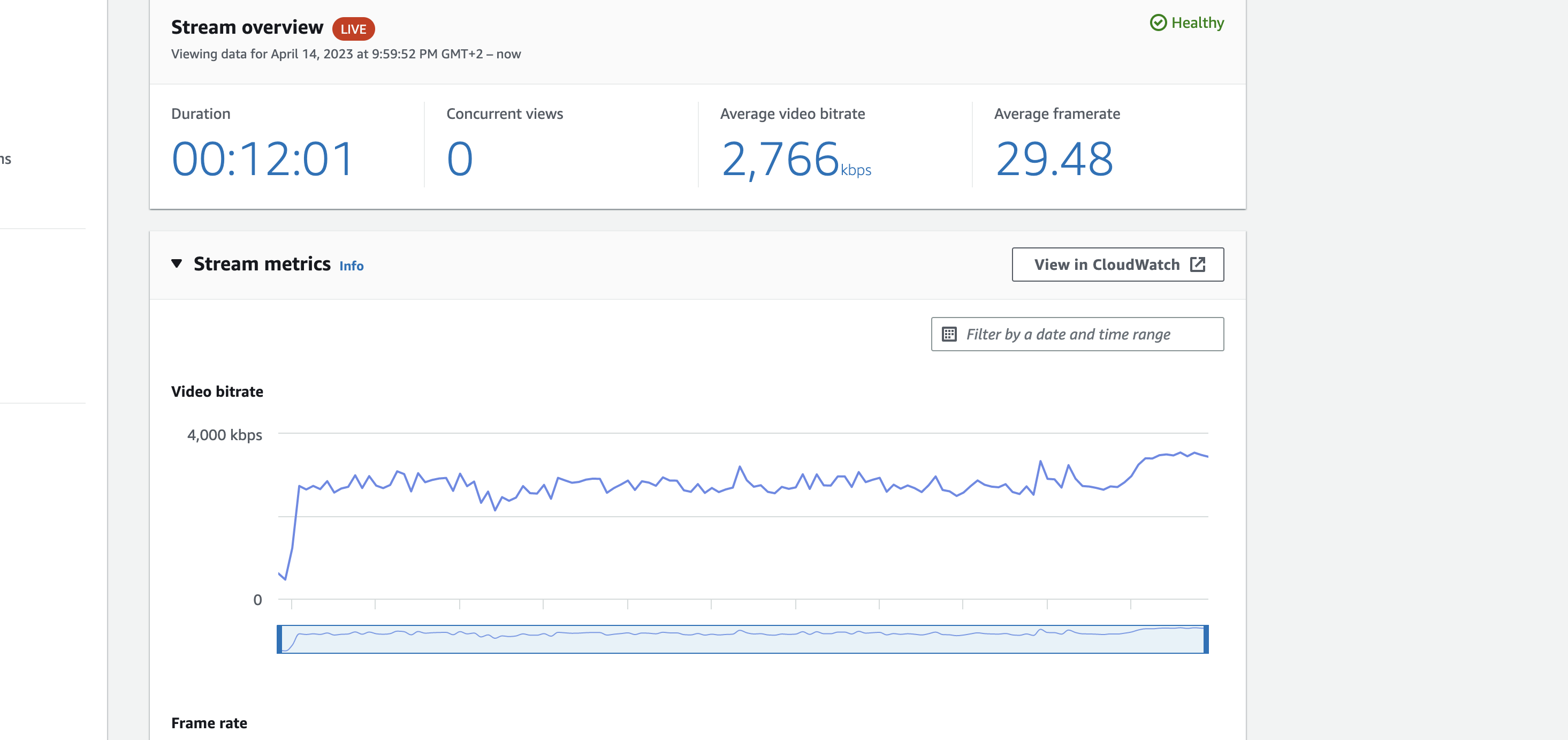This screenshot has height=740, width=1568.
Task: Click the LIVE badge
Action: (x=353, y=28)
